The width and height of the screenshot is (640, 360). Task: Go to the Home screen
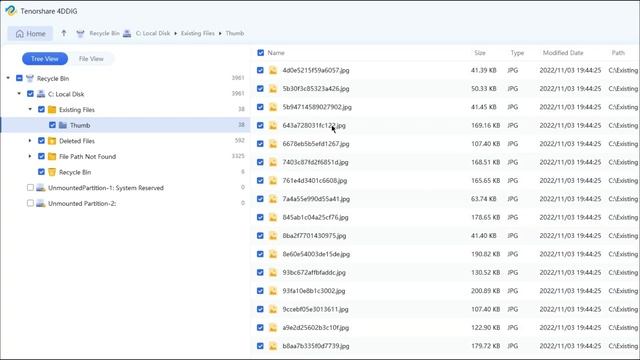(x=30, y=33)
